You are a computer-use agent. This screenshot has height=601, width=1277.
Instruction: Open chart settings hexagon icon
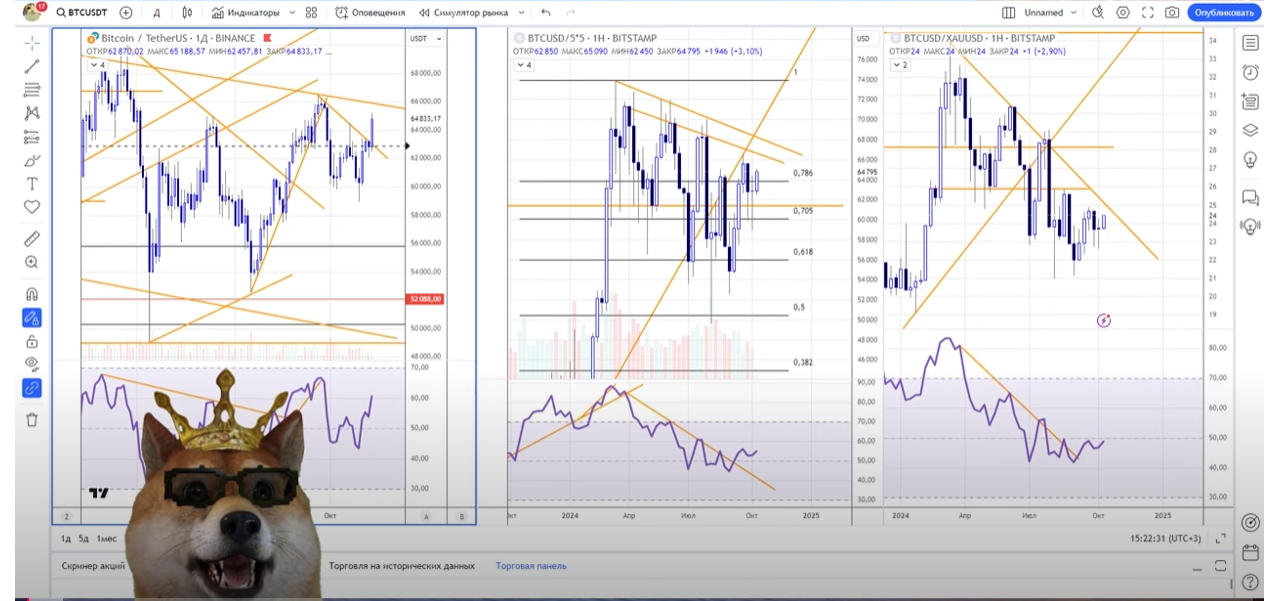point(1122,13)
